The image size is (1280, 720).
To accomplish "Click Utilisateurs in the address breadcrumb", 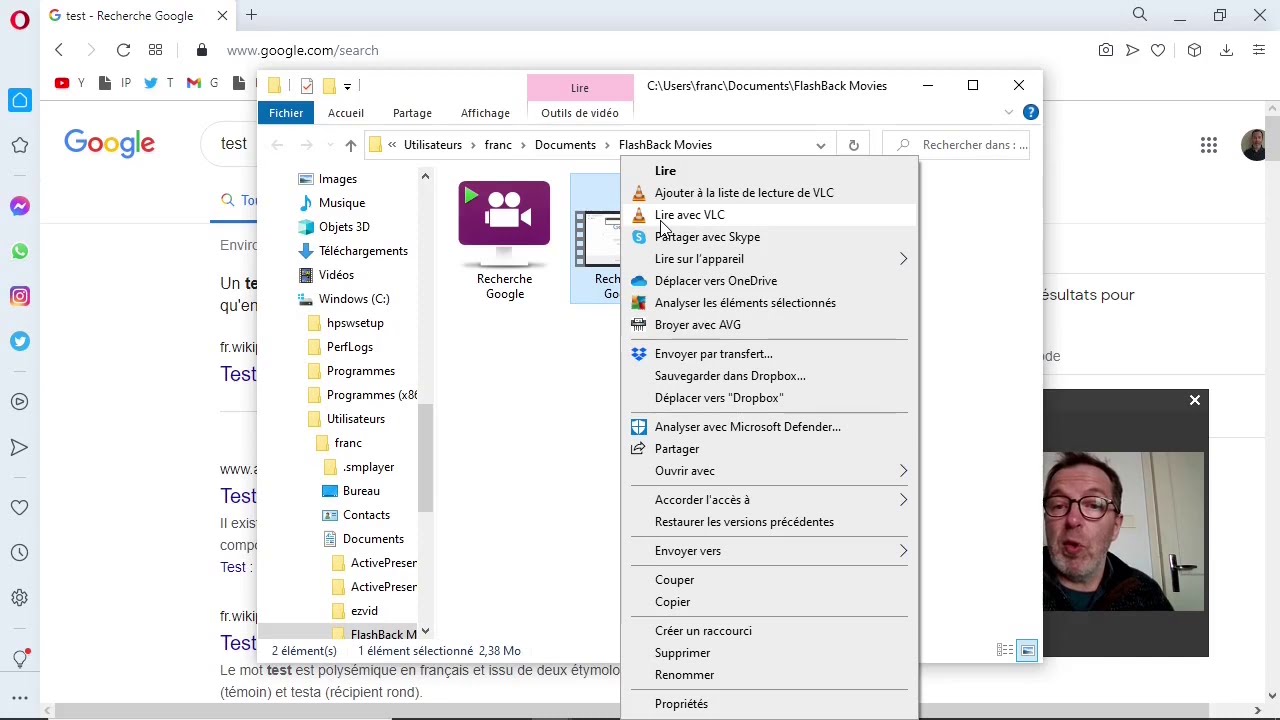I will [433, 145].
